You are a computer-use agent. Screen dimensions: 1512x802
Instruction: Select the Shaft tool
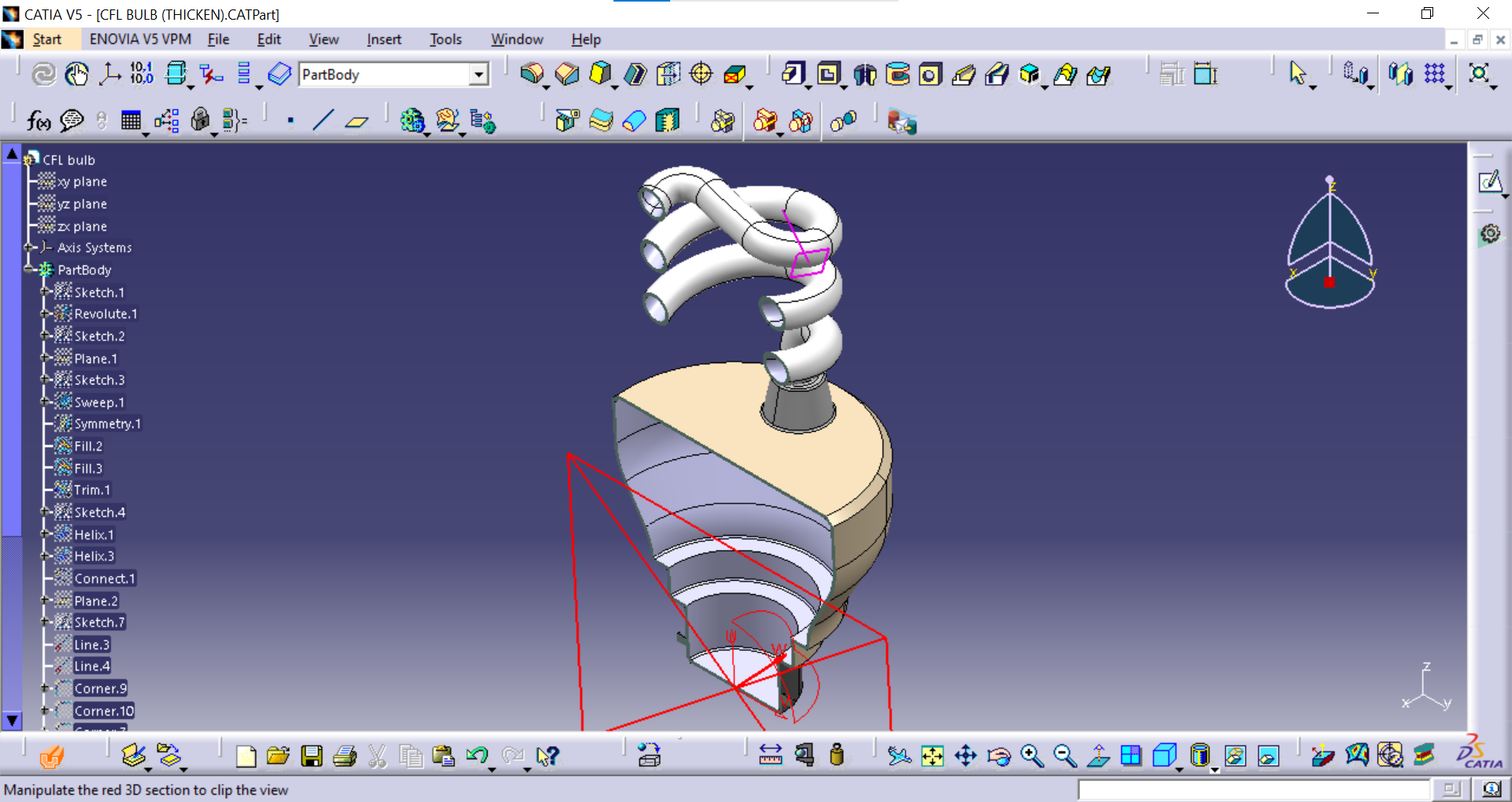tap(865, 74)
